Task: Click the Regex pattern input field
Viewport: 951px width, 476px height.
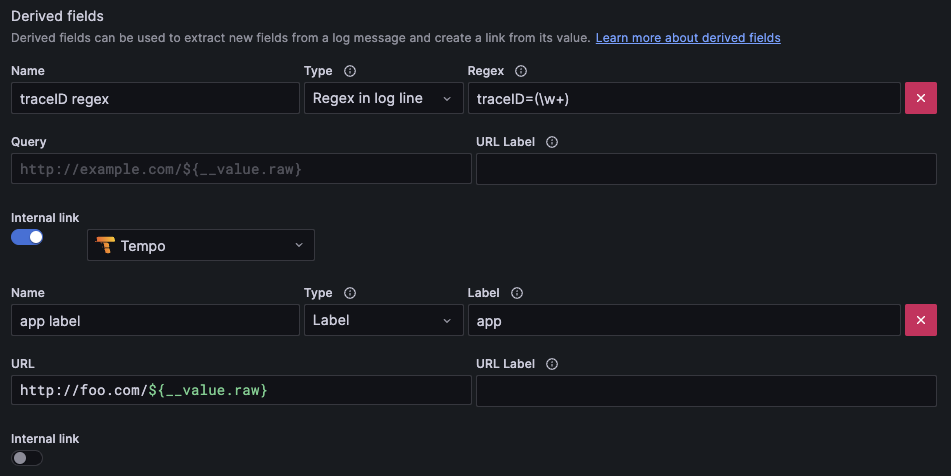Action: pos(684,98)
